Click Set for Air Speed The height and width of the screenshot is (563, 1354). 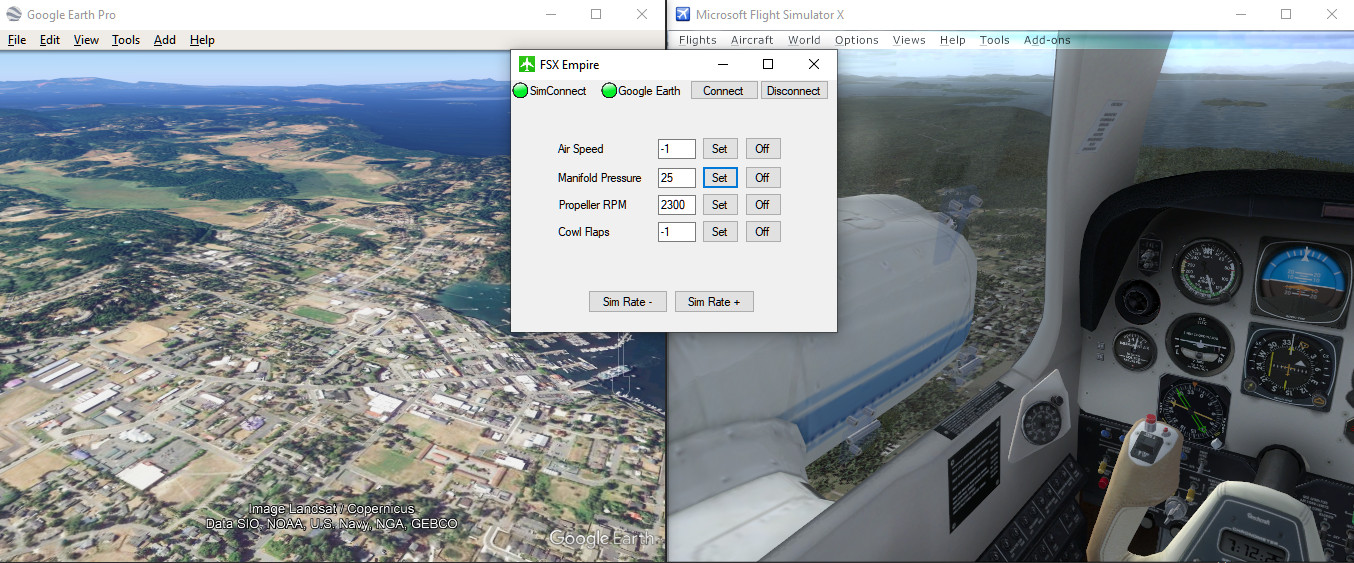(x=720, y=149)
